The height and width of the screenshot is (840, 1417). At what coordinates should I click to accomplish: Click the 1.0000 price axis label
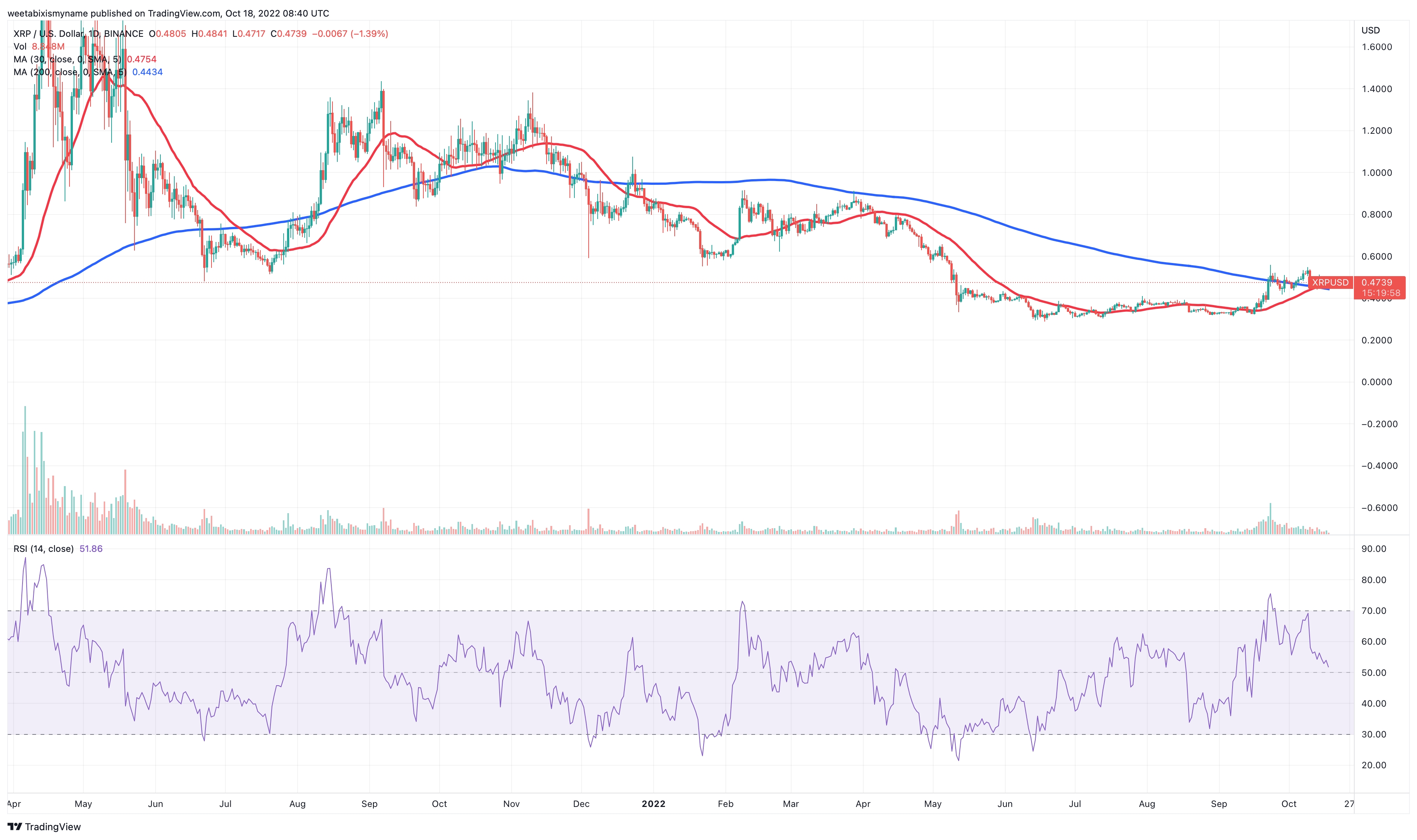point(1376,173)
